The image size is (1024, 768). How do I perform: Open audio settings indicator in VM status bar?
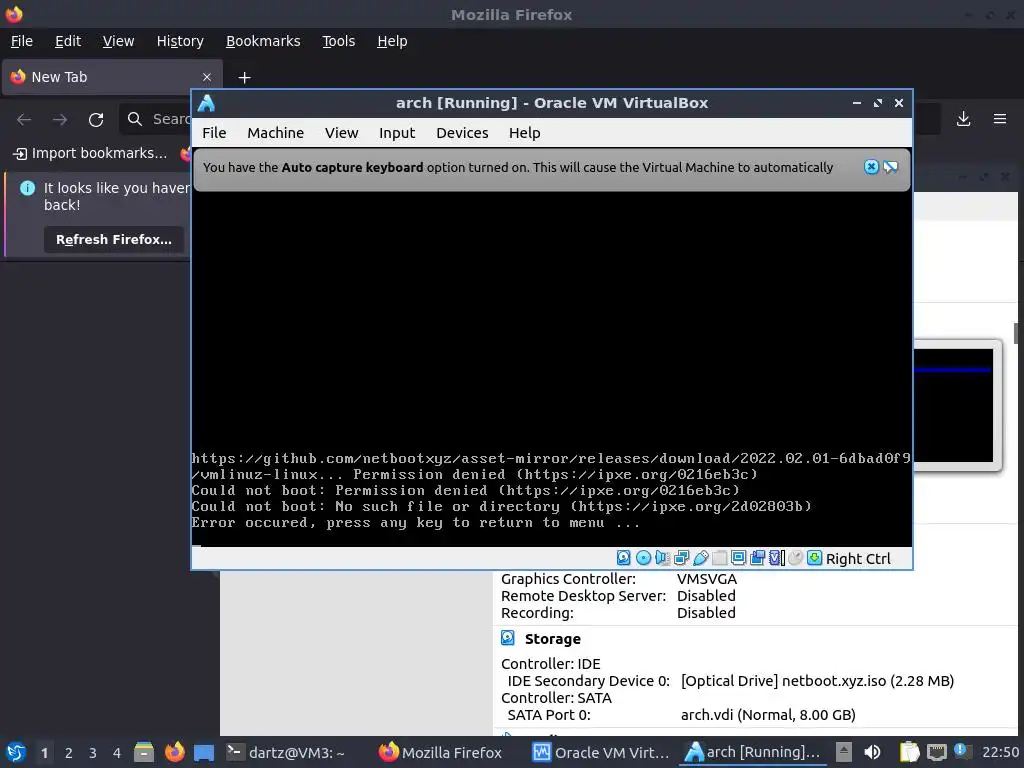click(x=662, y=558)
